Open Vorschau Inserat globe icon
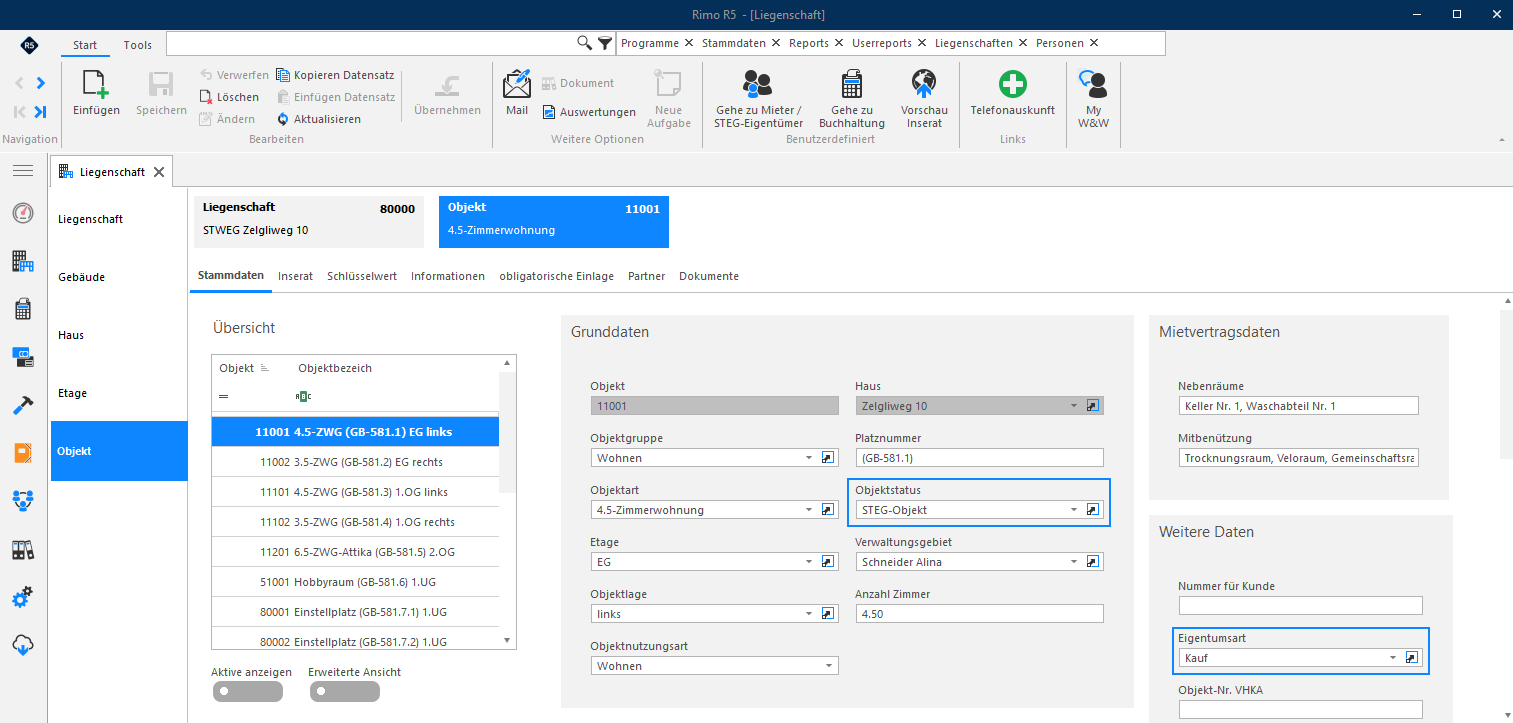 click(924, 83)
